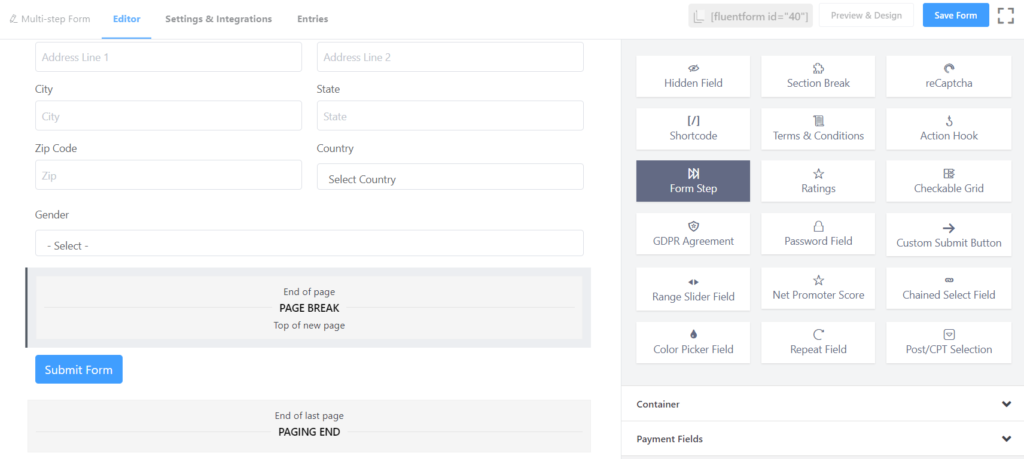Select the Form Step element
The height and width of the screenshot is (459, 1024).
[693, 181]
